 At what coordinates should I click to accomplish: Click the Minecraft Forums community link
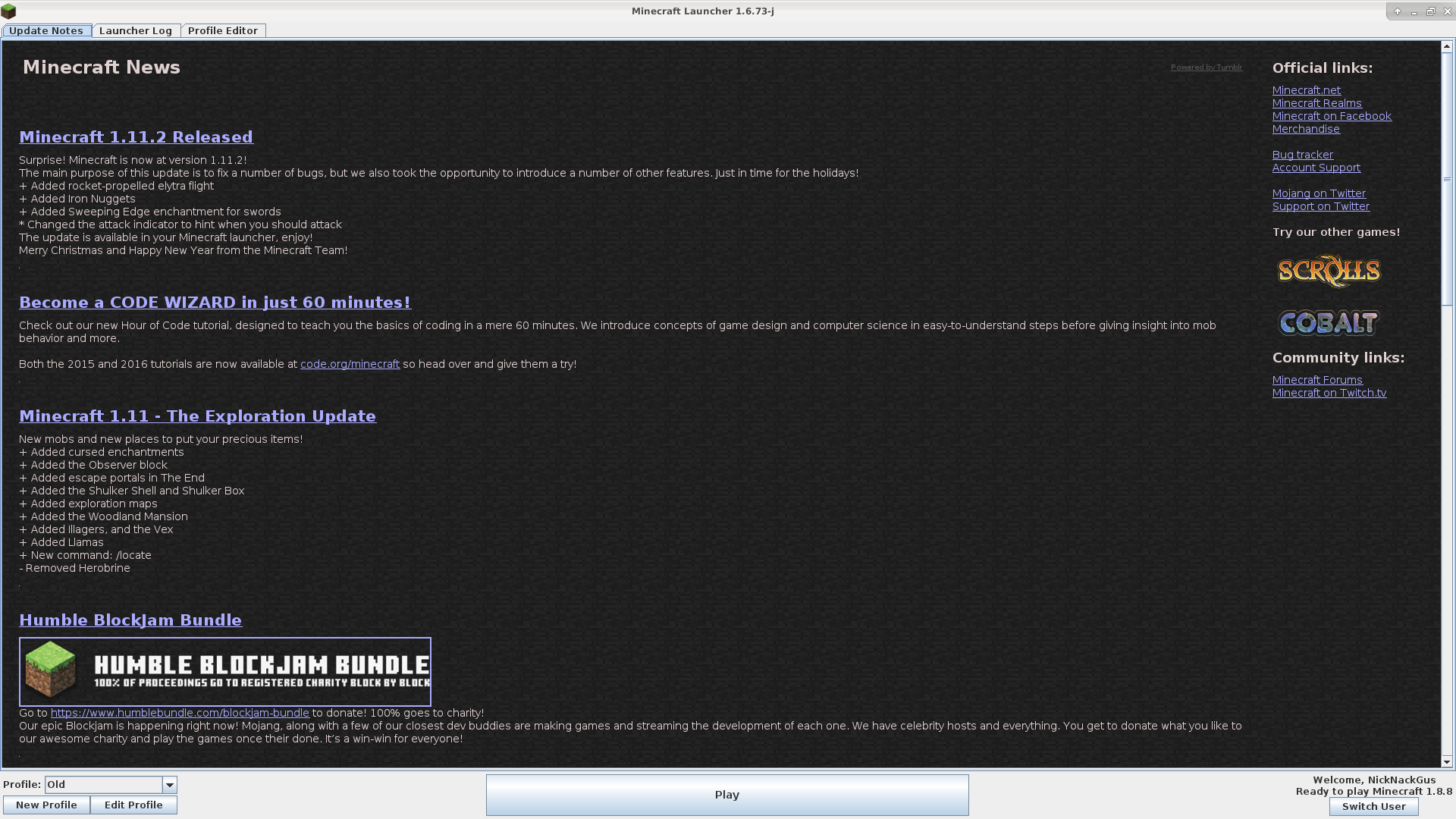pos(1316,379)
